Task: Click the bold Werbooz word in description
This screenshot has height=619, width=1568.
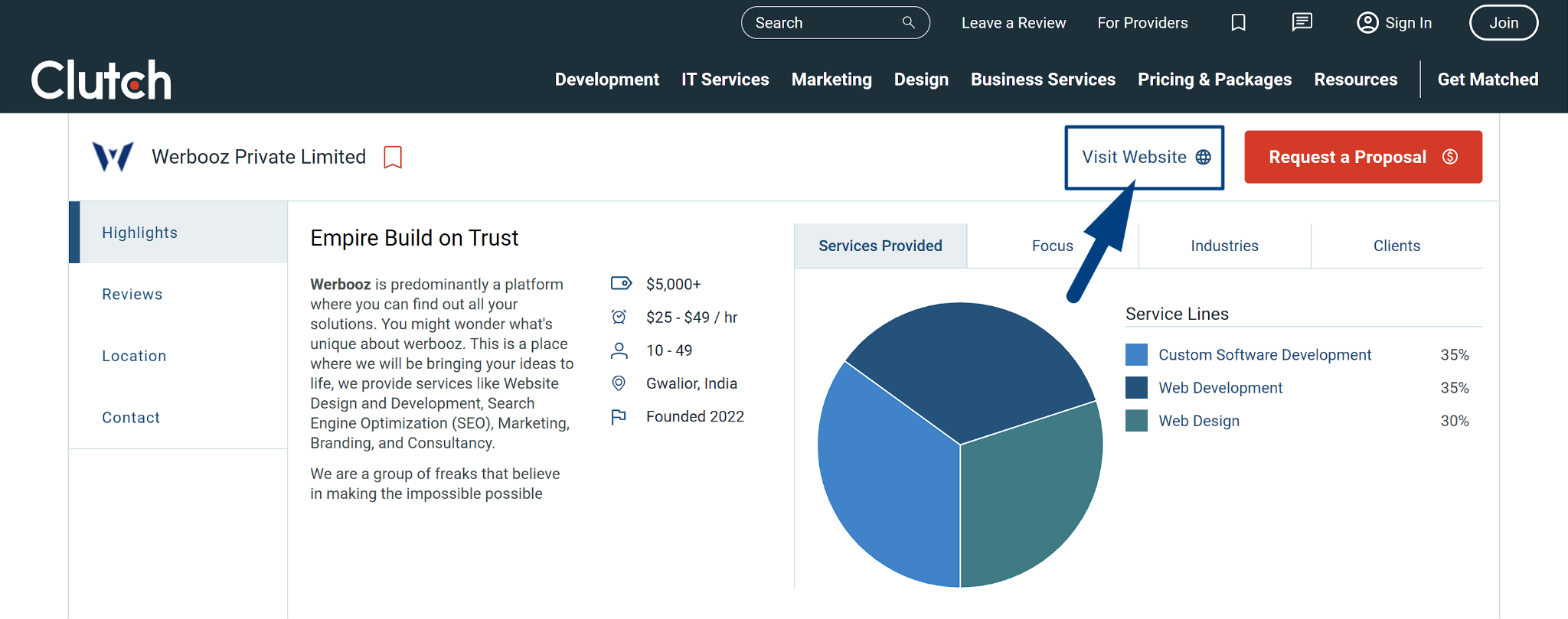Action: pyautogui.click(x=341, y=285)
